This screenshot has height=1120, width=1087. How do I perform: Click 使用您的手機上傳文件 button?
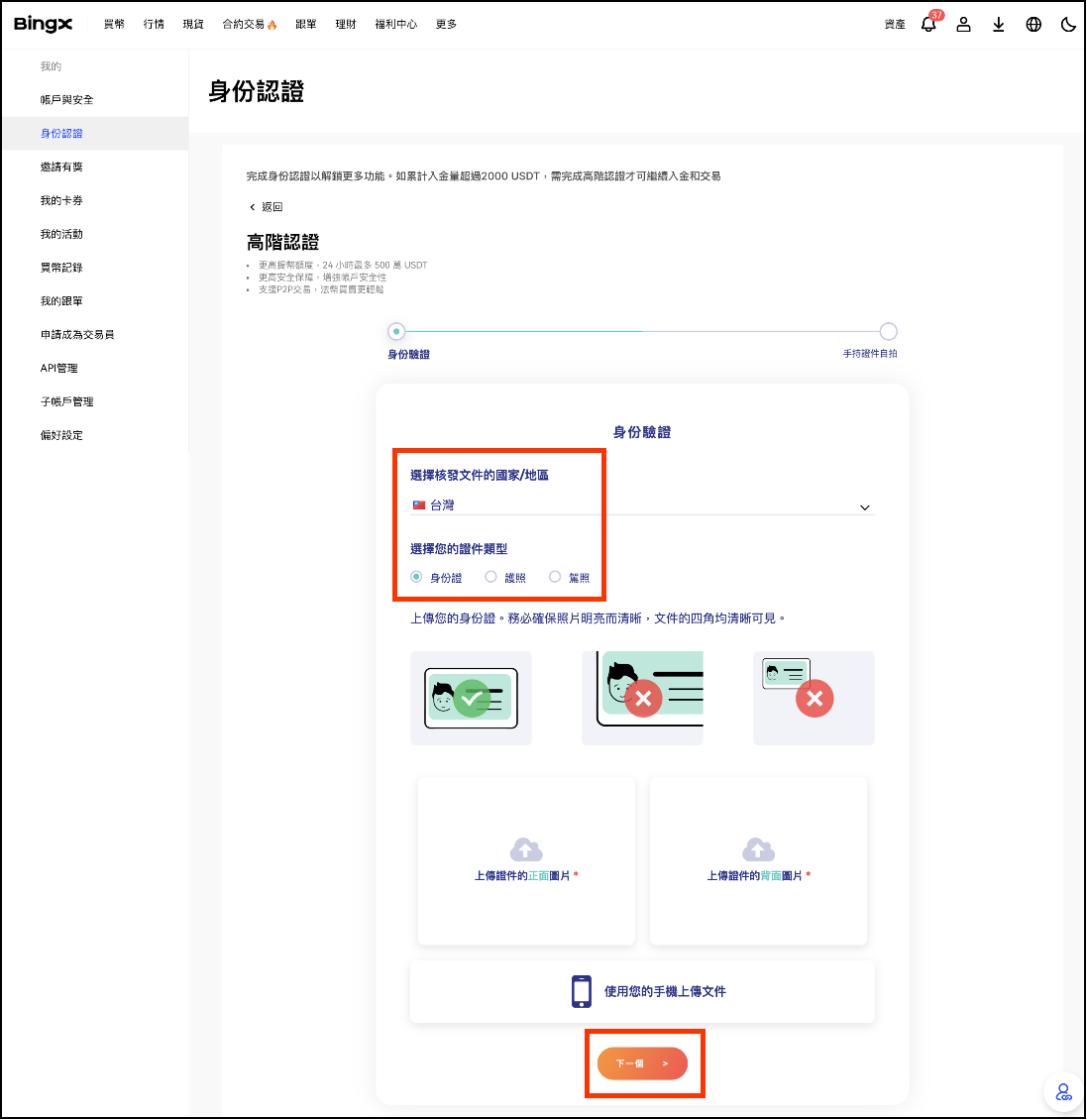click(x=642, y=991)
